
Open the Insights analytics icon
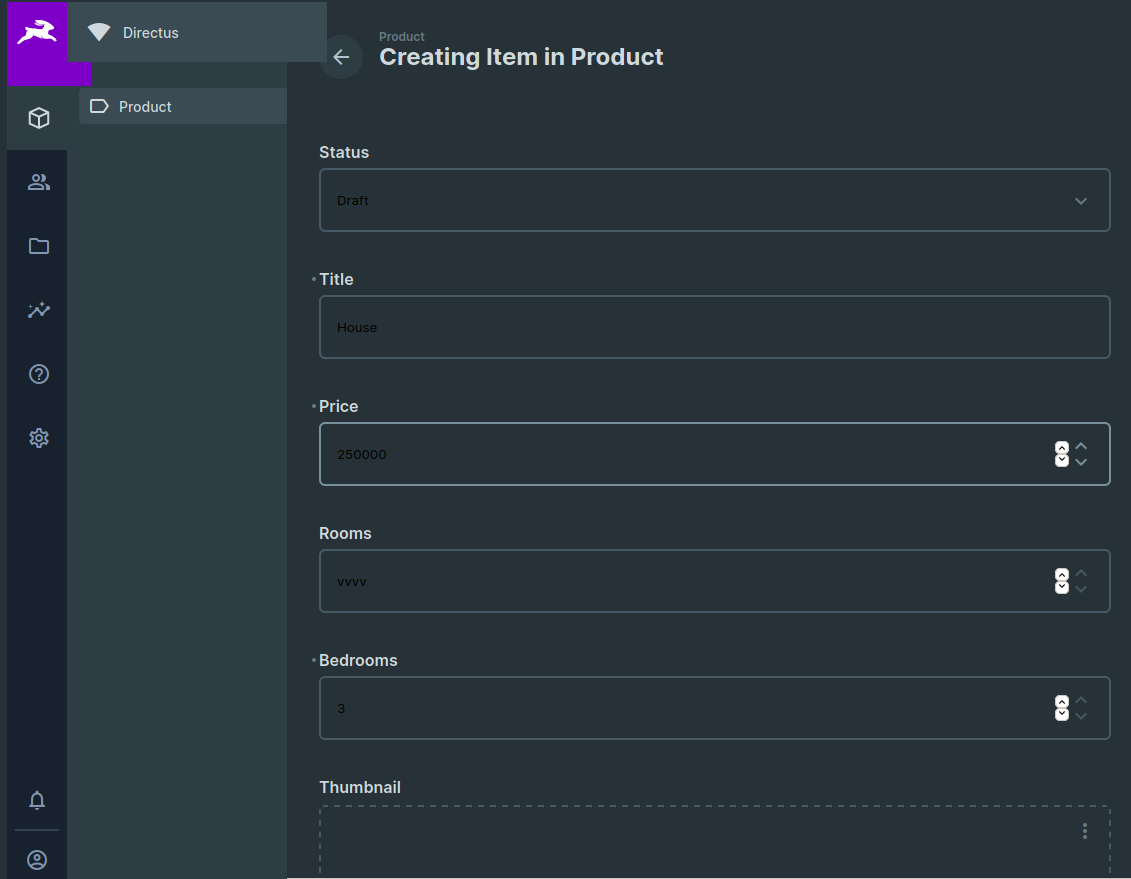point(37,309)
